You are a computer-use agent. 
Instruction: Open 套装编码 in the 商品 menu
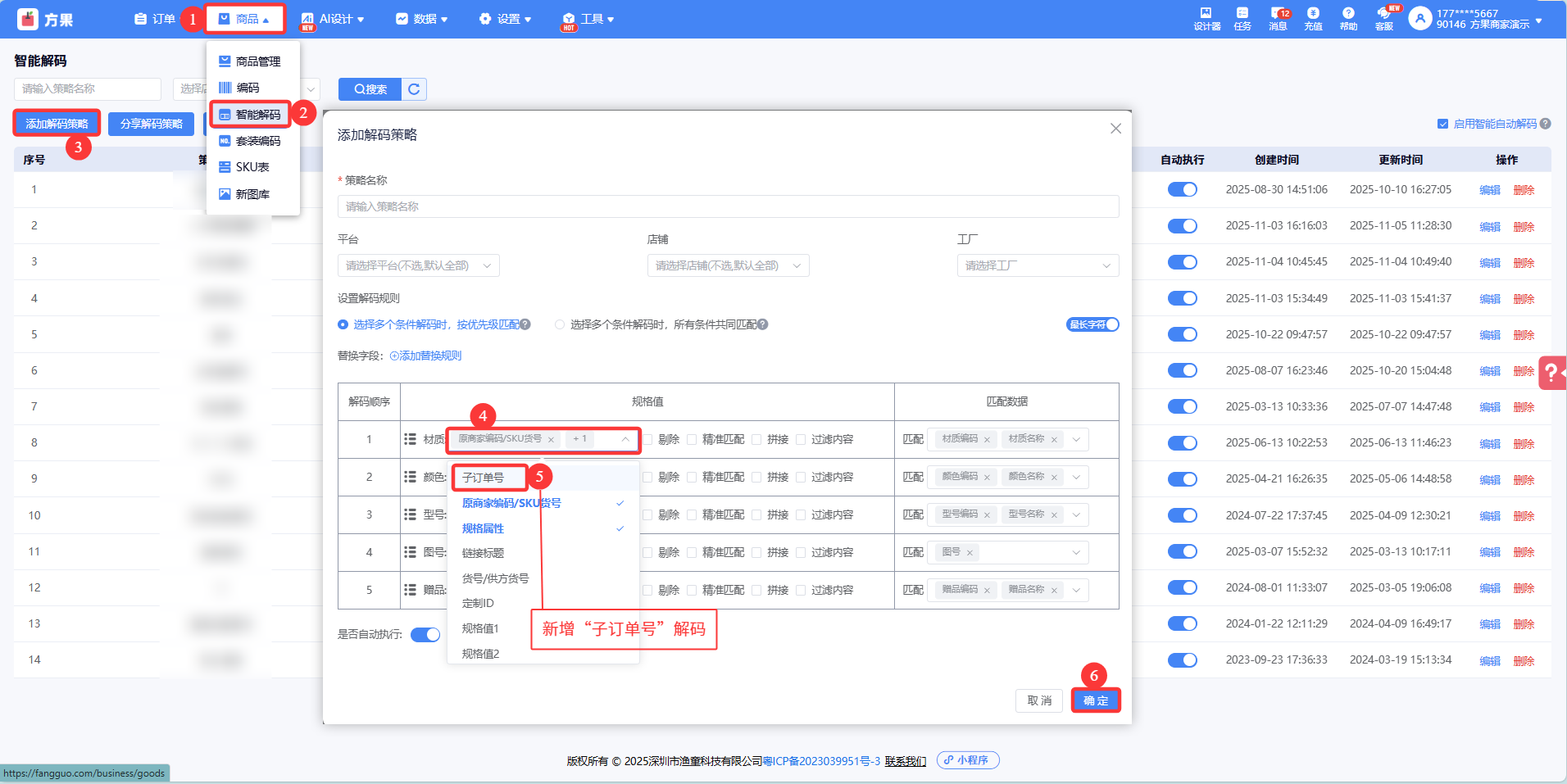257,141
